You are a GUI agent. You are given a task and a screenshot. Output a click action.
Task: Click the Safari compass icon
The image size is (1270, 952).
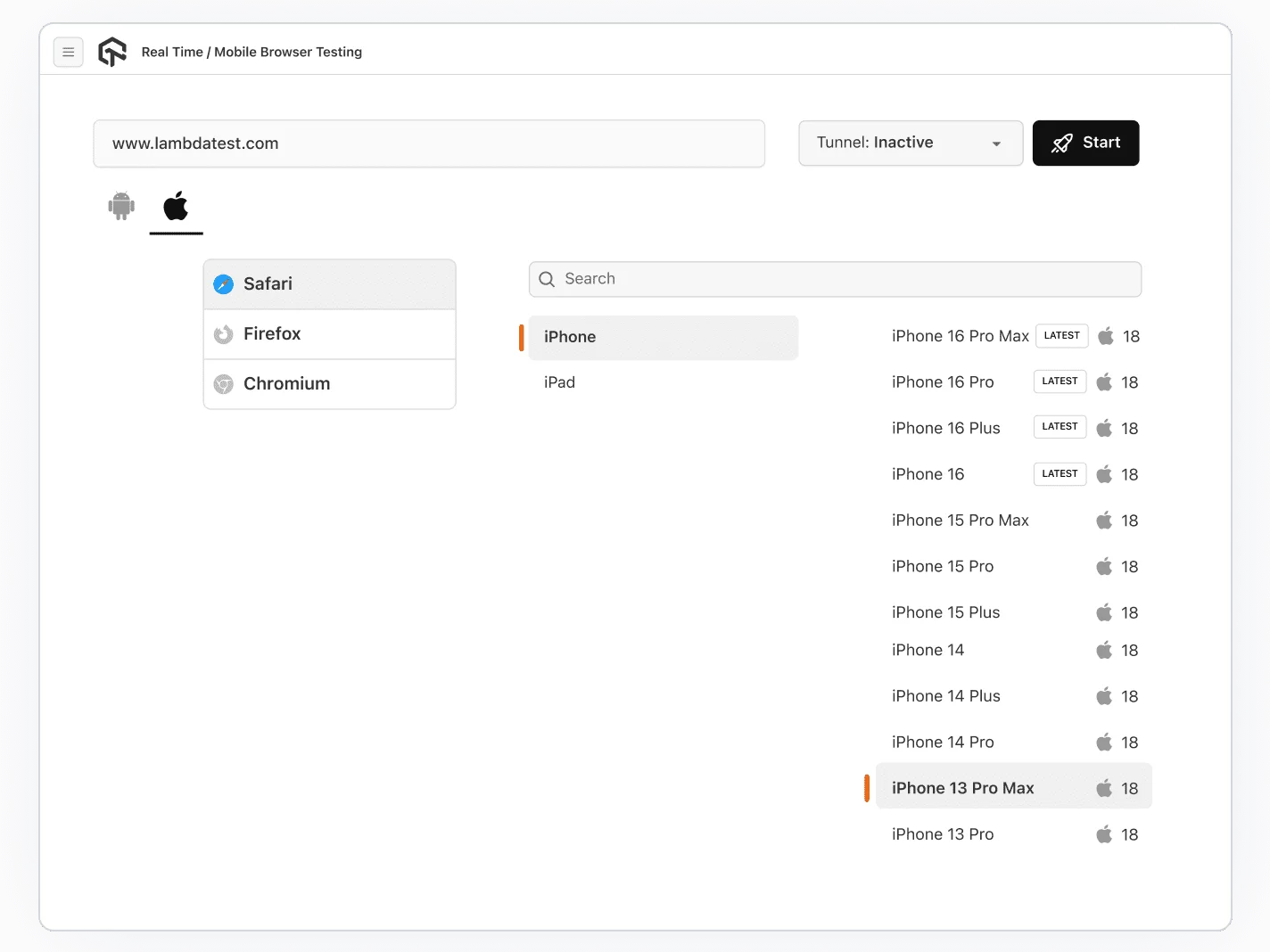point(224,284)
